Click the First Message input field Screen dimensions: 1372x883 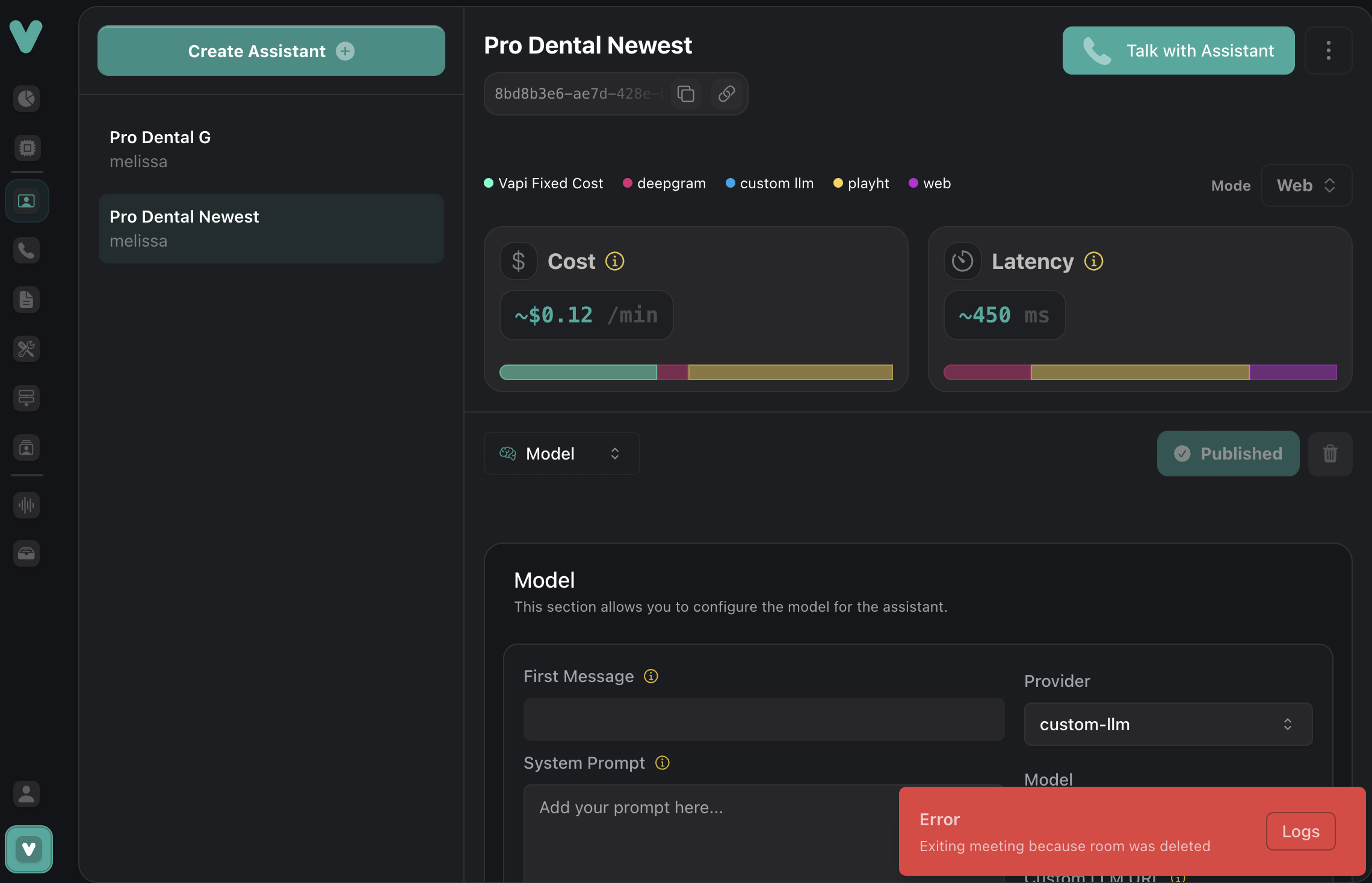click(x=763, y=719)
